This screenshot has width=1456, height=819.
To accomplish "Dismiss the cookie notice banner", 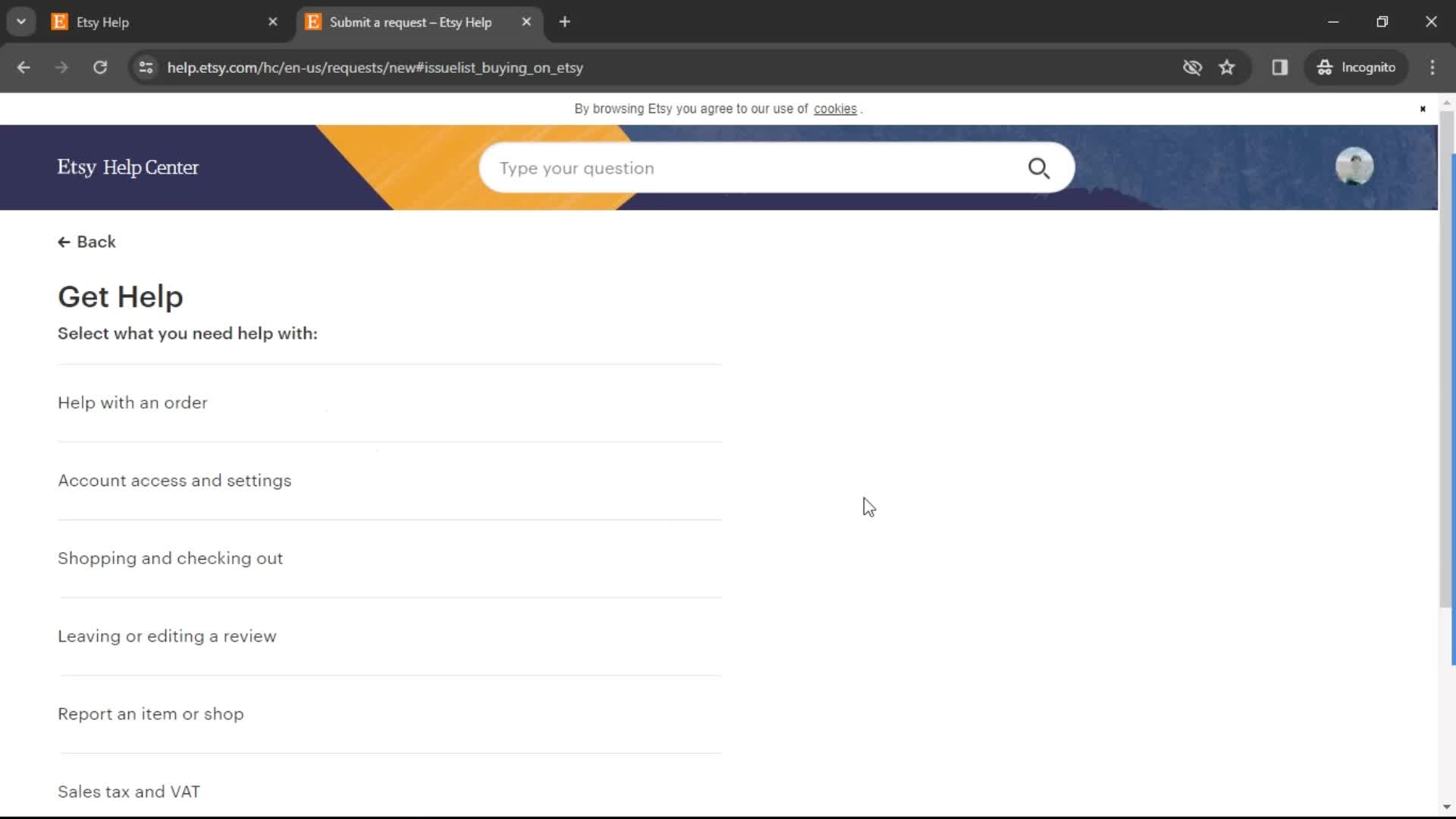I will 1423,109.
